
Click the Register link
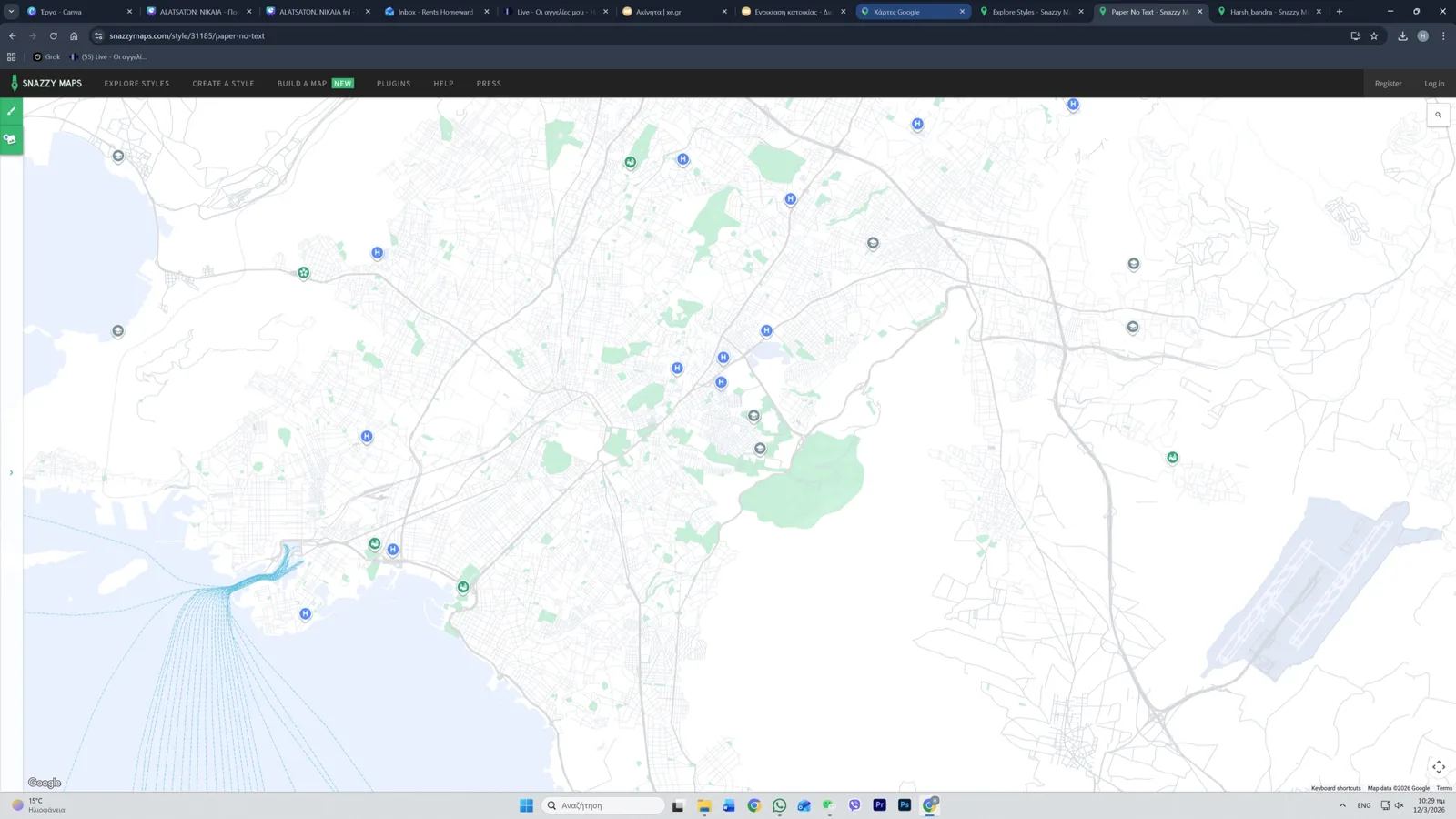1388,84
